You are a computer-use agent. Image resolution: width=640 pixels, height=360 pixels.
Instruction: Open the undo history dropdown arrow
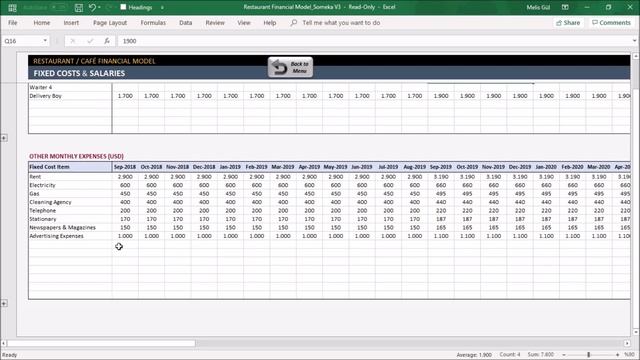(99, 7)
